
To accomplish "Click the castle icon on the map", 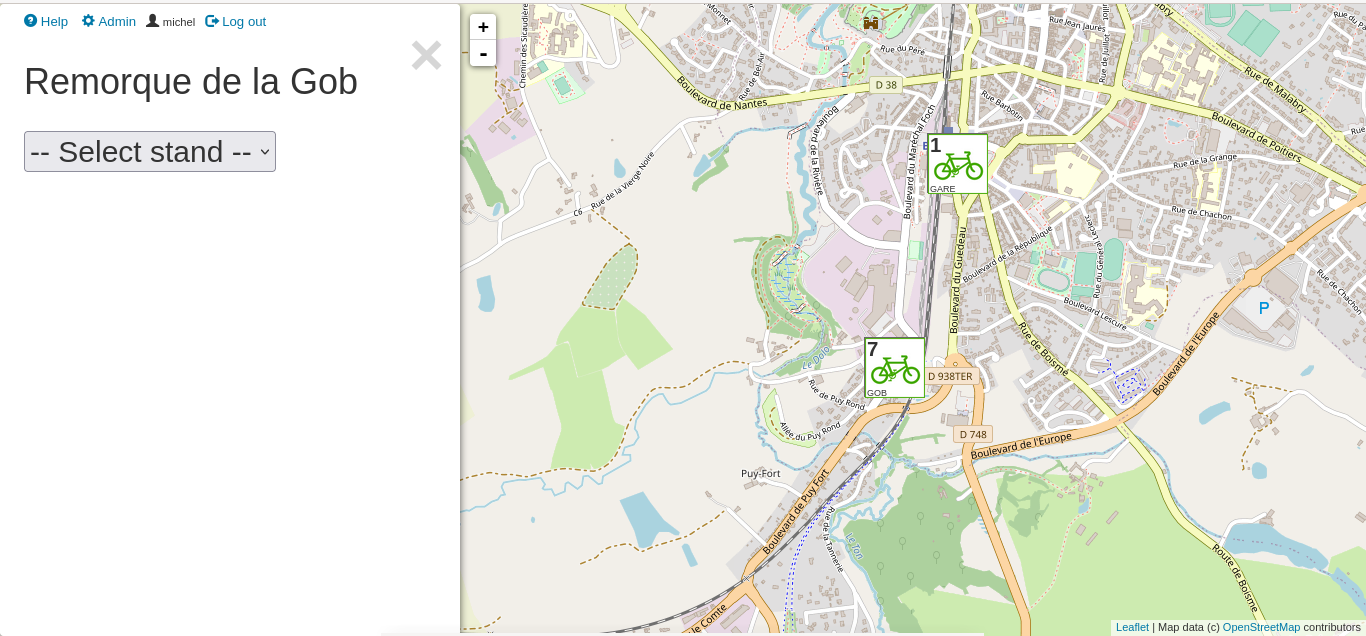I will pyautogui.click(x=871, y=22).
